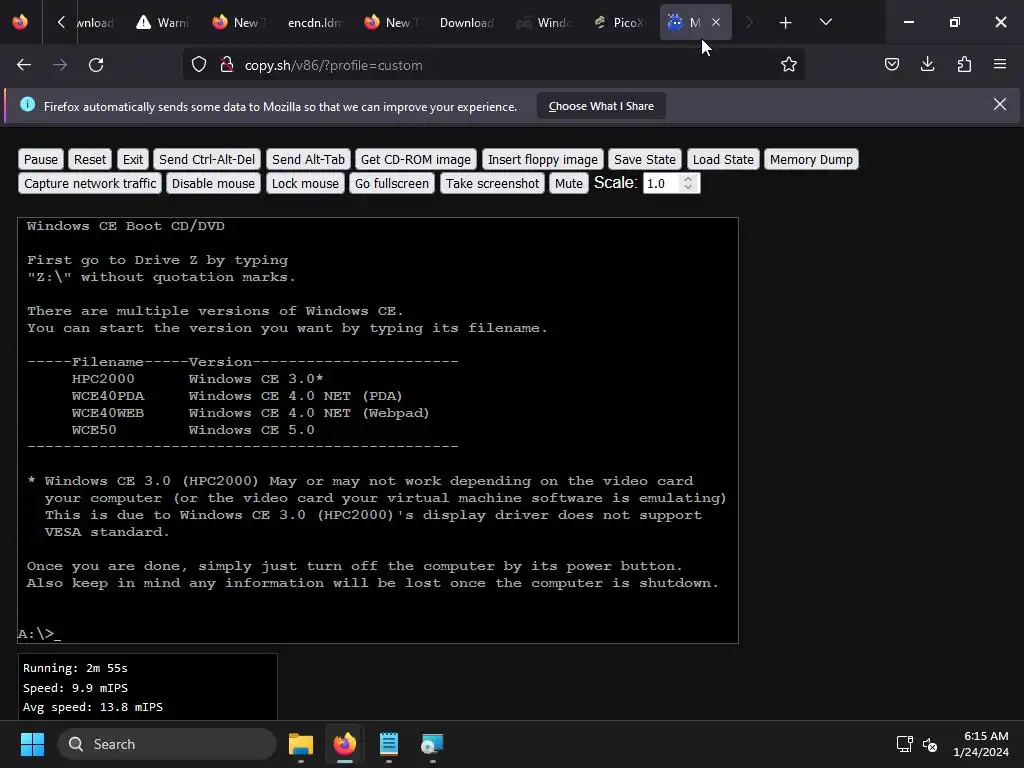This screenshot has width=1024, height=768.
Task: Click the Running: 2m 55s status text
Action: [x=75, y=668]
